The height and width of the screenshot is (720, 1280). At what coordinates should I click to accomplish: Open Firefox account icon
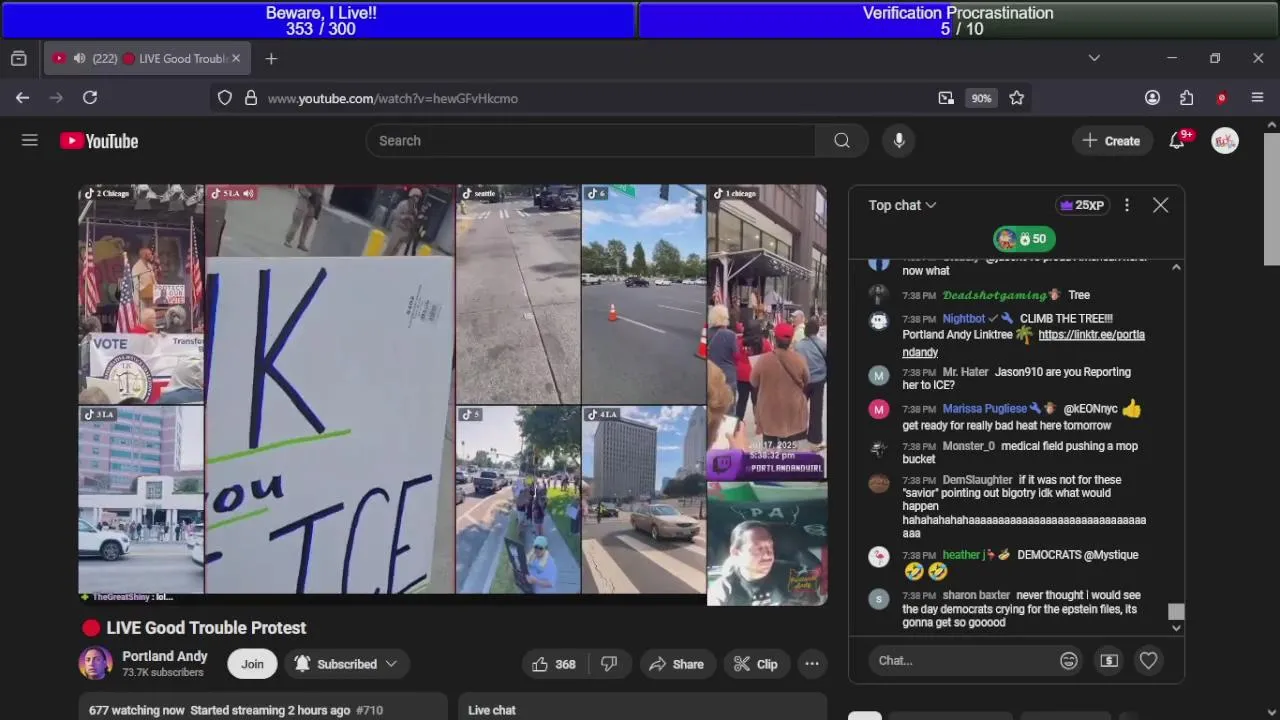(1152, 98)
